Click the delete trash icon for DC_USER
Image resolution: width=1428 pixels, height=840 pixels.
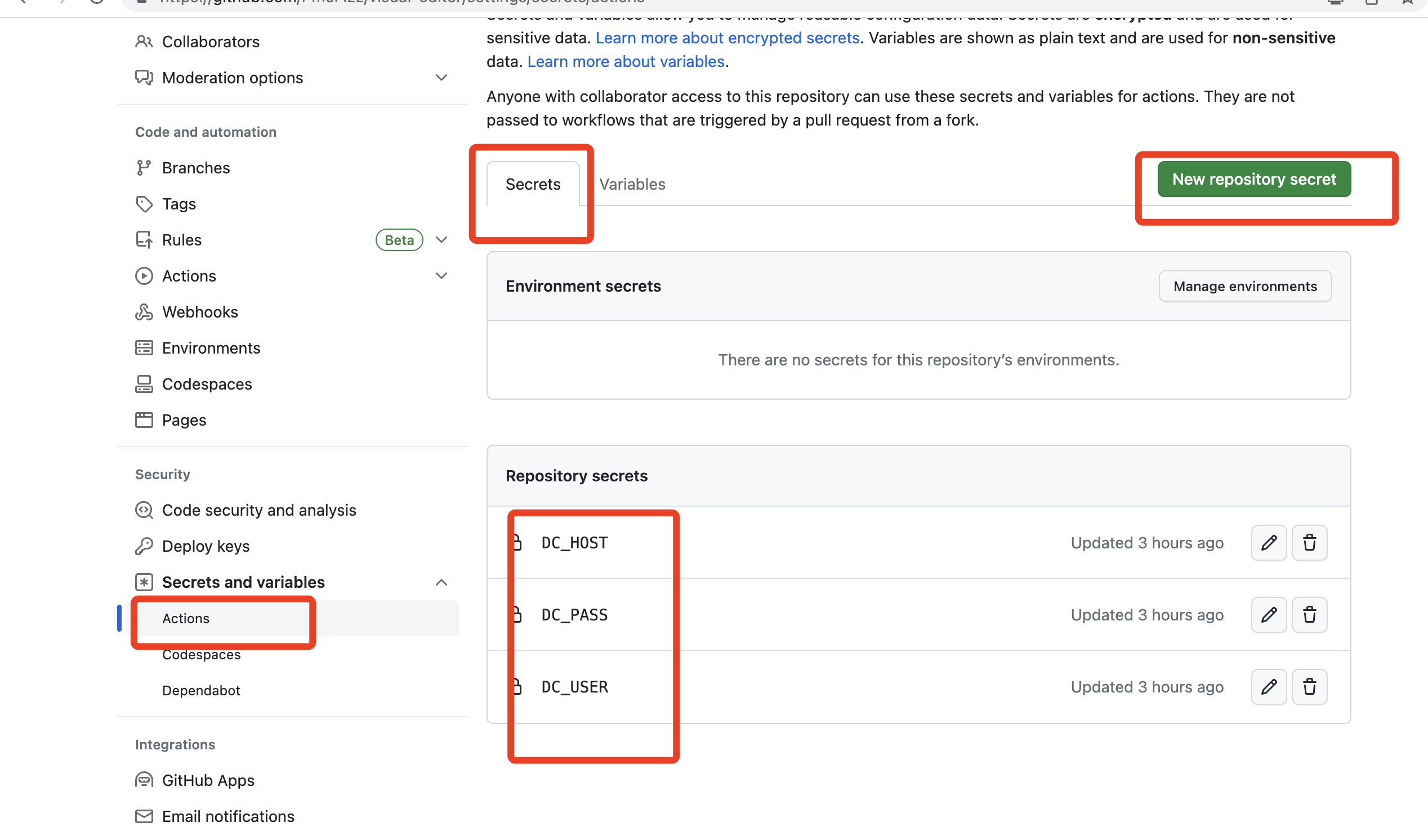click(x=1309, y=686)
